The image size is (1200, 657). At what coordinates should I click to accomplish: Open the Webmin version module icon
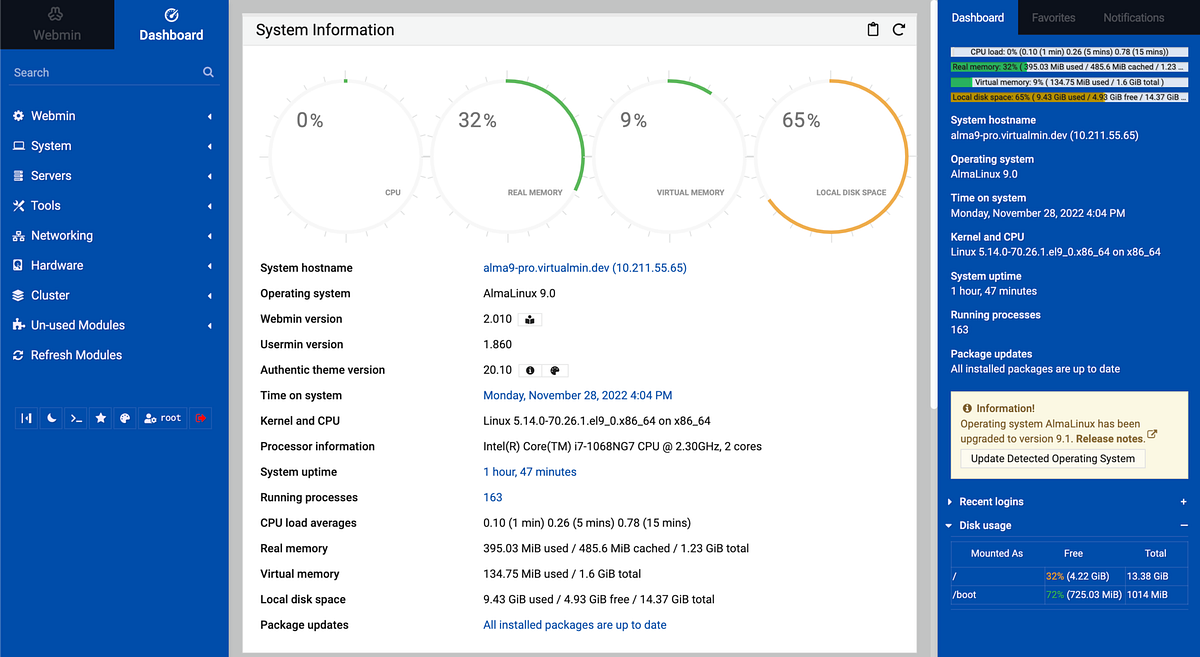point(530,318)
